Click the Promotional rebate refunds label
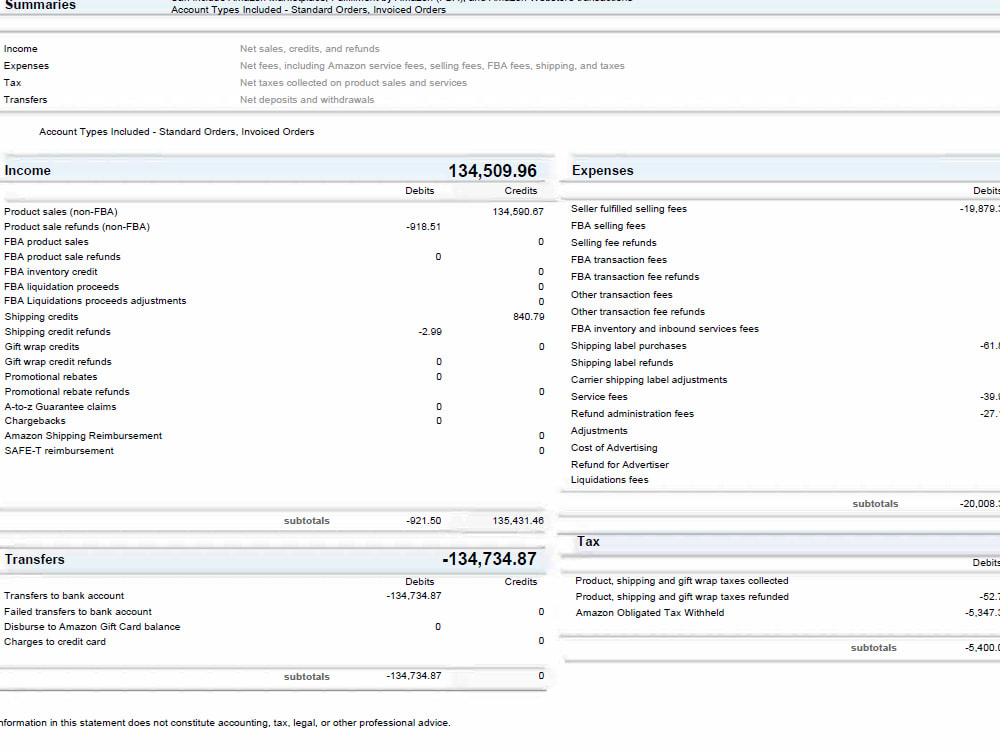The height and width of the screenshot is (750, 1000). [67, 392]
